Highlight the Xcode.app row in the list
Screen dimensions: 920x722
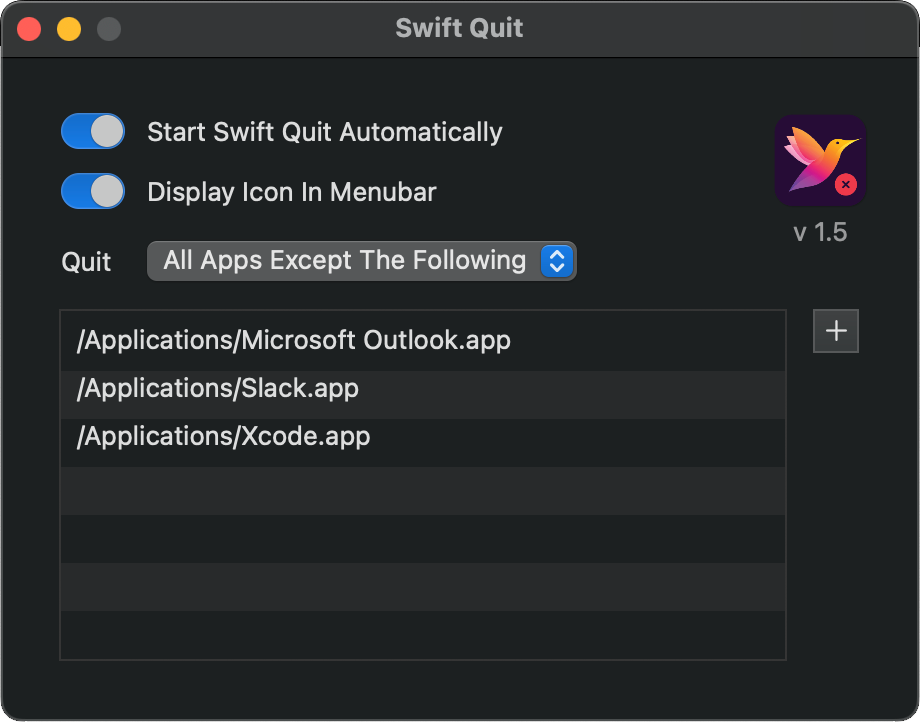pos(224,436)
